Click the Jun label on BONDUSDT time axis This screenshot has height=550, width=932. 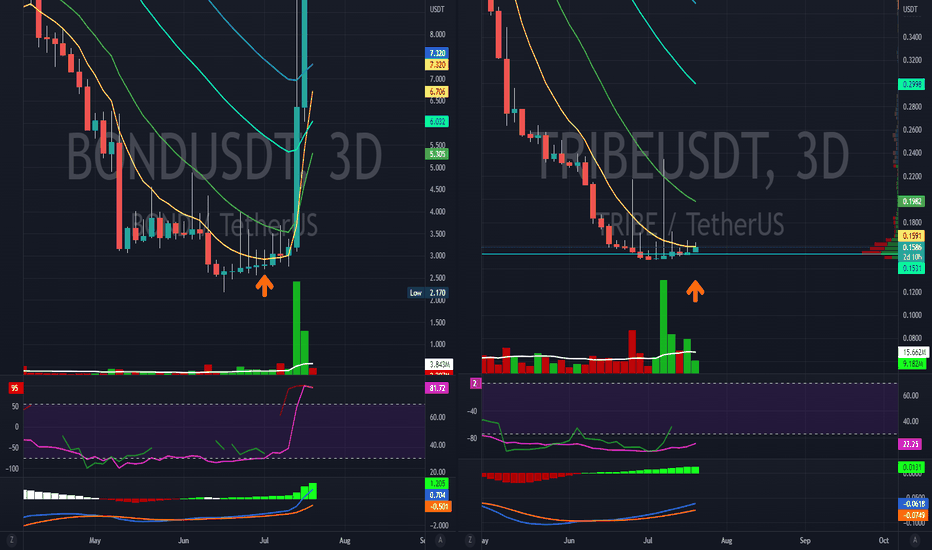(x=184, y=540)
